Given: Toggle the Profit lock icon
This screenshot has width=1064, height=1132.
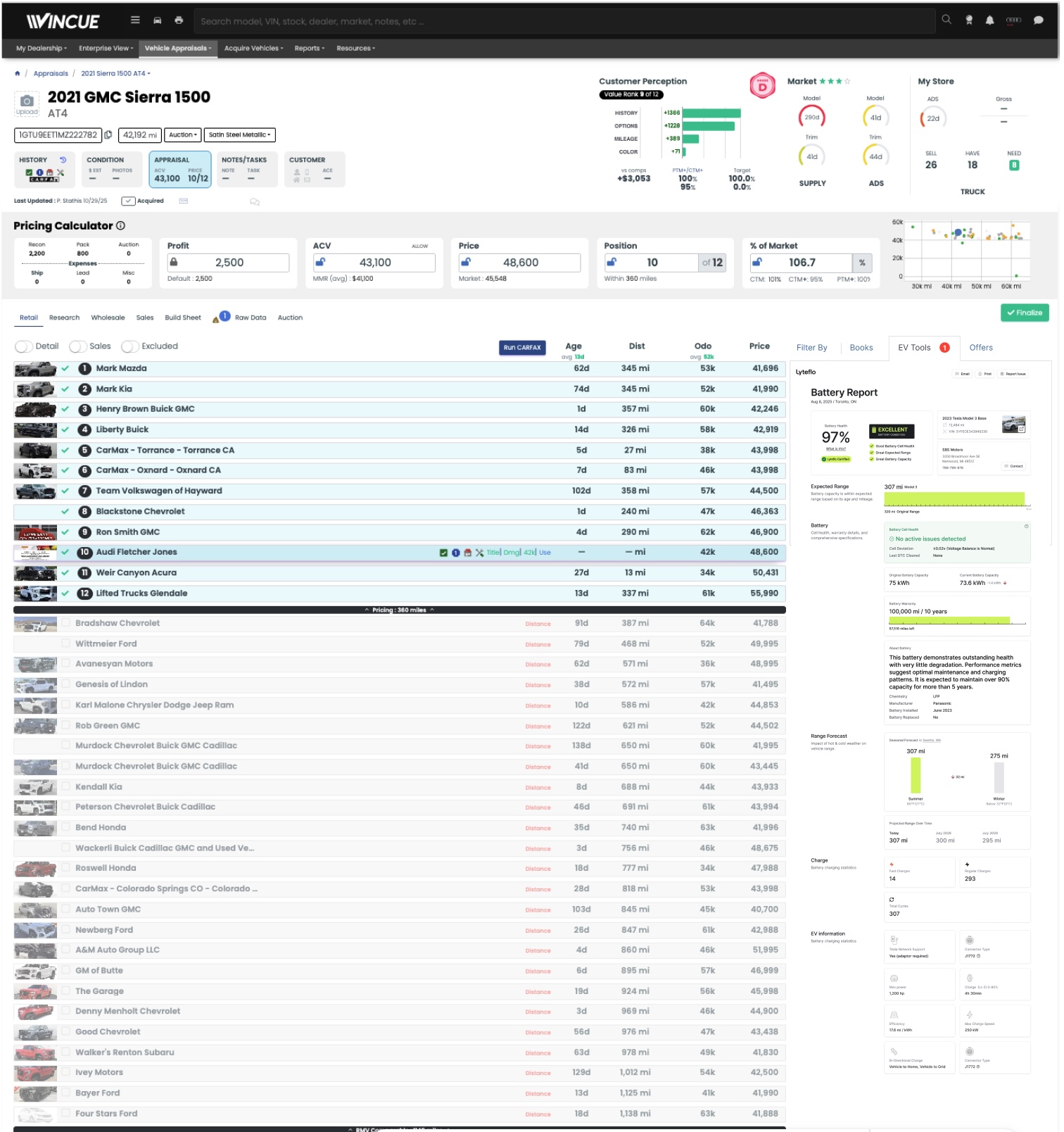Looking at the screenshot, I should click(x=173, y=262).
